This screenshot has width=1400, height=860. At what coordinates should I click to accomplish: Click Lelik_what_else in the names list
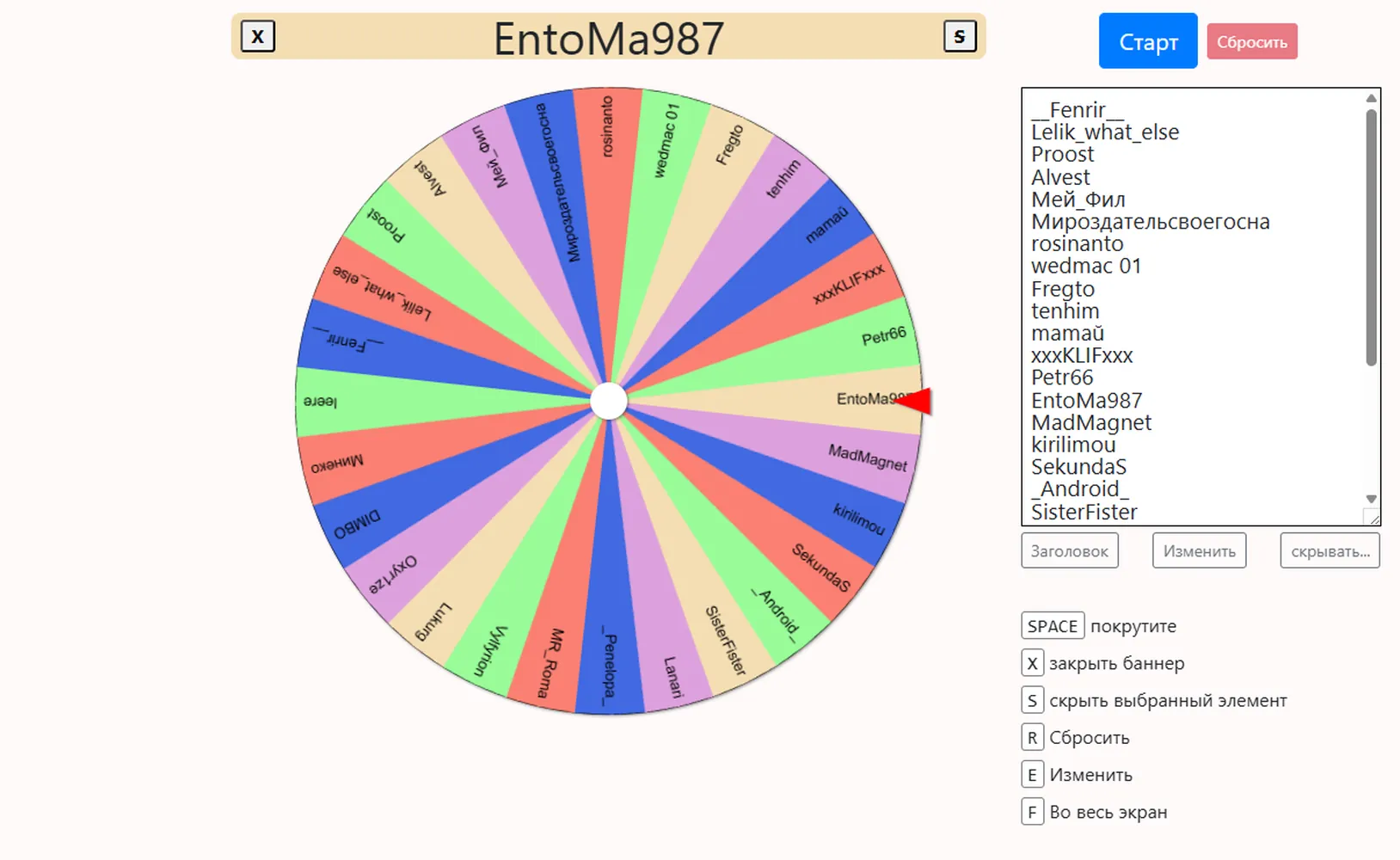(1105, 132)
